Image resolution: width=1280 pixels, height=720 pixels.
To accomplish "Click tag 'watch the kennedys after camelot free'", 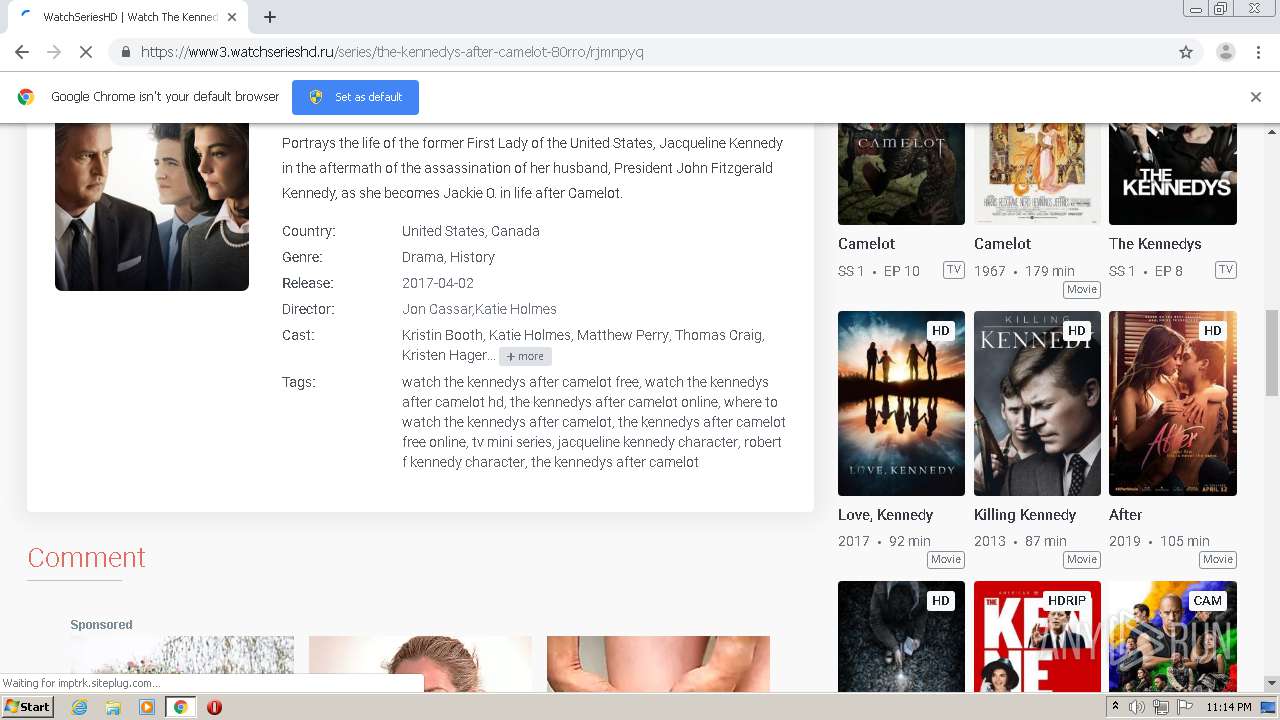I will click(x=520, y=382).
